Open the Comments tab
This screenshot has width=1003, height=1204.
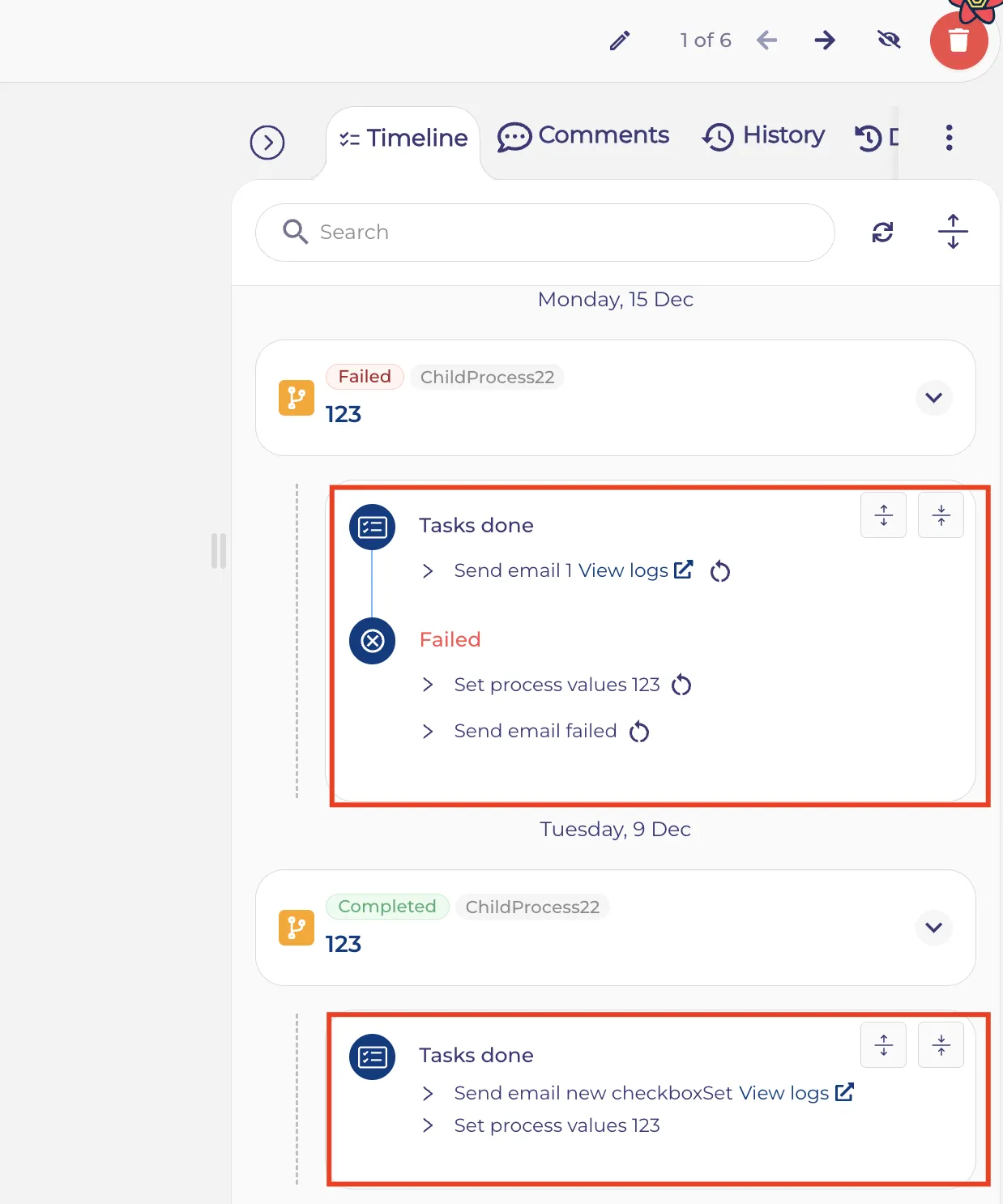point(583,136)
